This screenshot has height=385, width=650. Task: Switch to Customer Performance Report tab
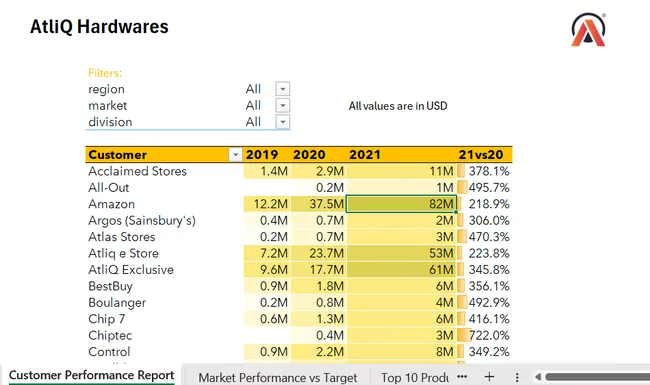(91, 375)
